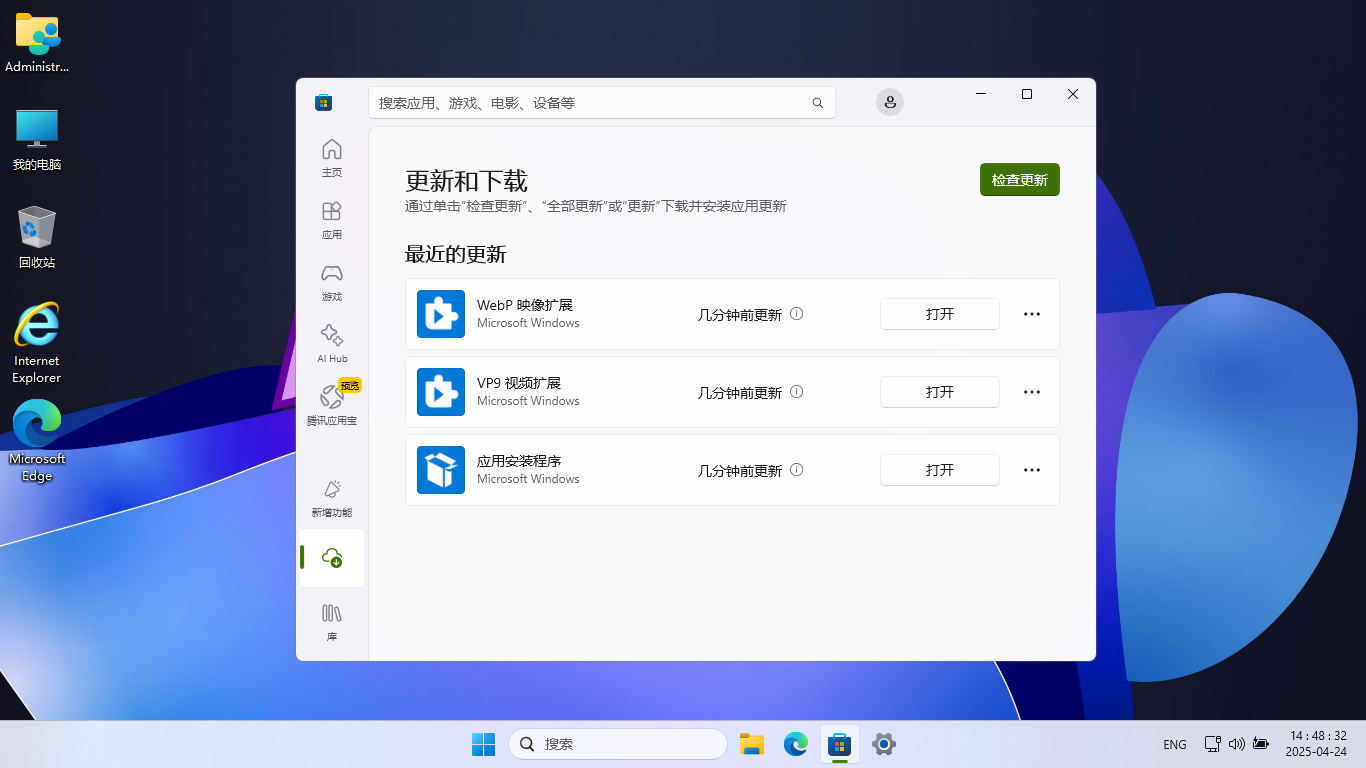The width and height of the screenshot is (1366, 768).
Task: Click the WebP 映像扩展 app icon
Action: click(x=441, y=314)
